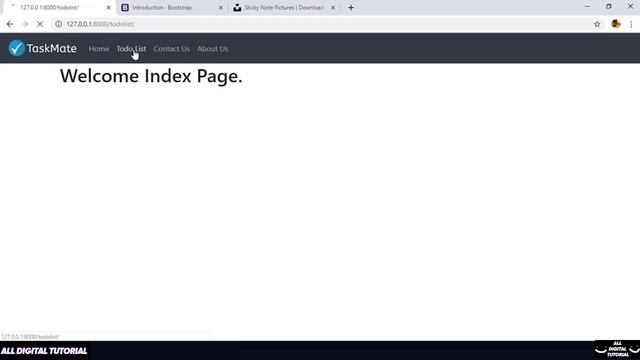Minimize the browser window
The image size is (640, 360).
tap(587, 7)
